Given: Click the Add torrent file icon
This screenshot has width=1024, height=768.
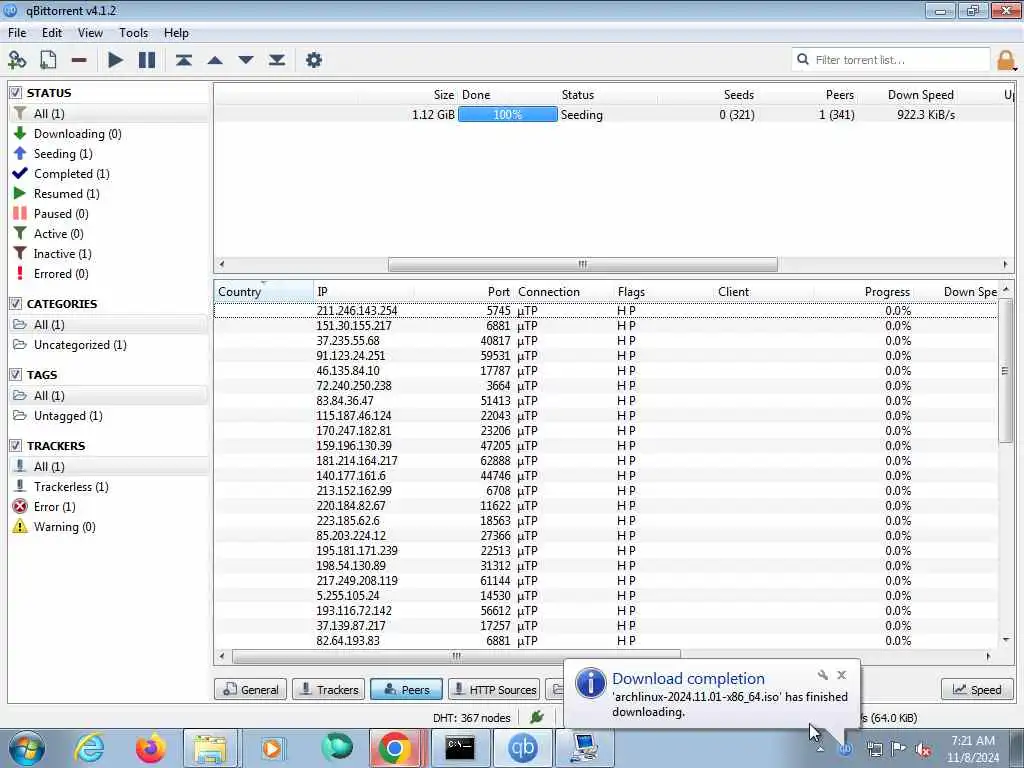Looking at the screenshot, I should tap(48, 60).
